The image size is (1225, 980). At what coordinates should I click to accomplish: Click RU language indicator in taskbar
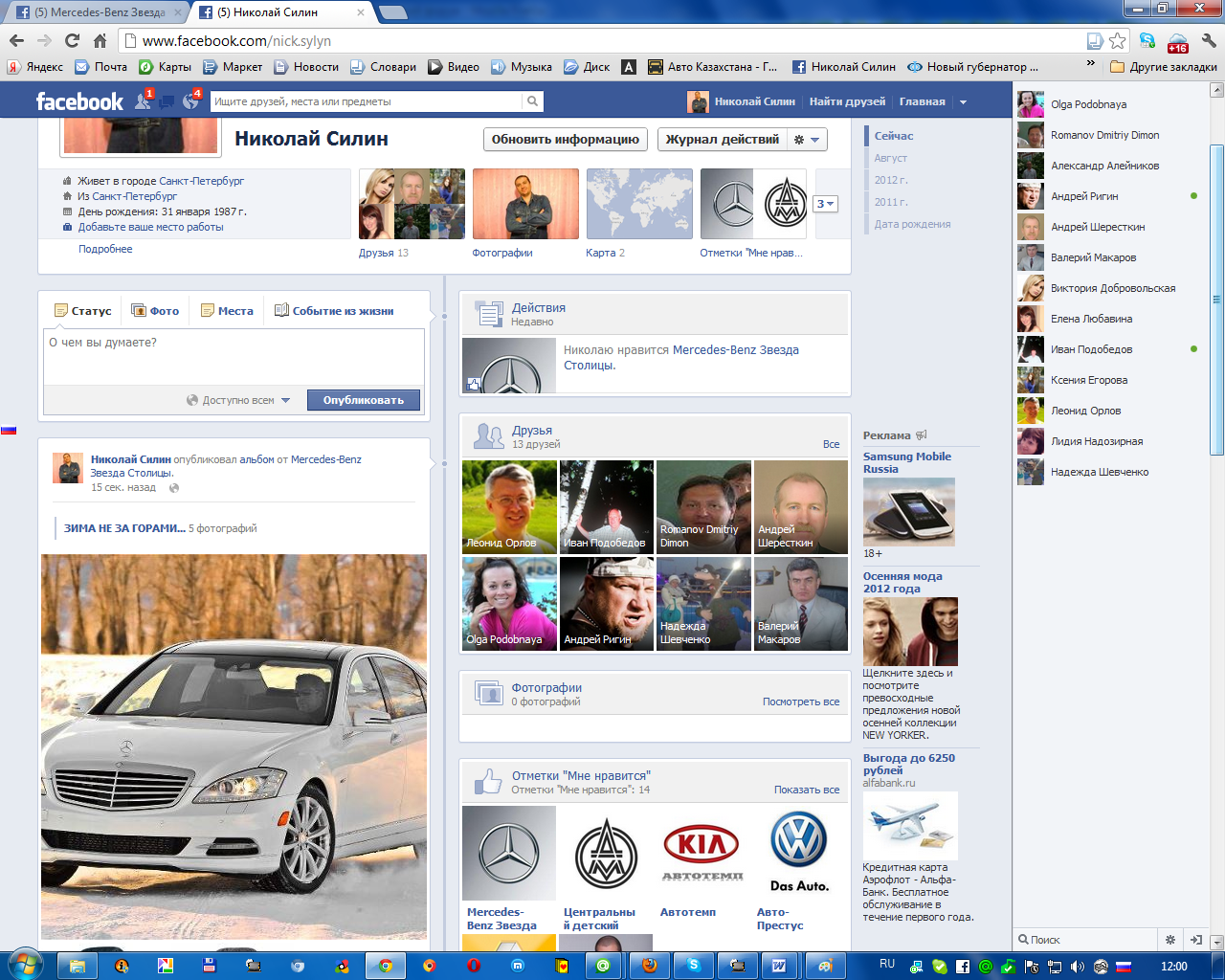887,964
